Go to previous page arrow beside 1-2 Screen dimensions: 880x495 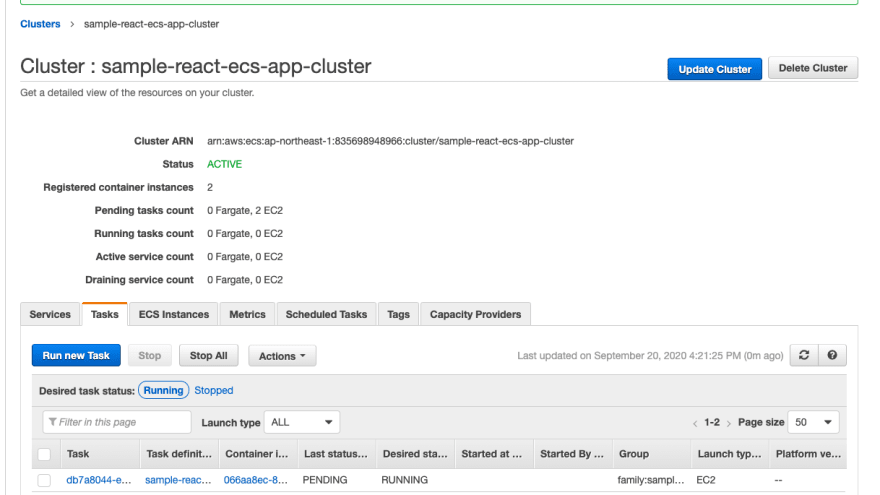[695, 423]
